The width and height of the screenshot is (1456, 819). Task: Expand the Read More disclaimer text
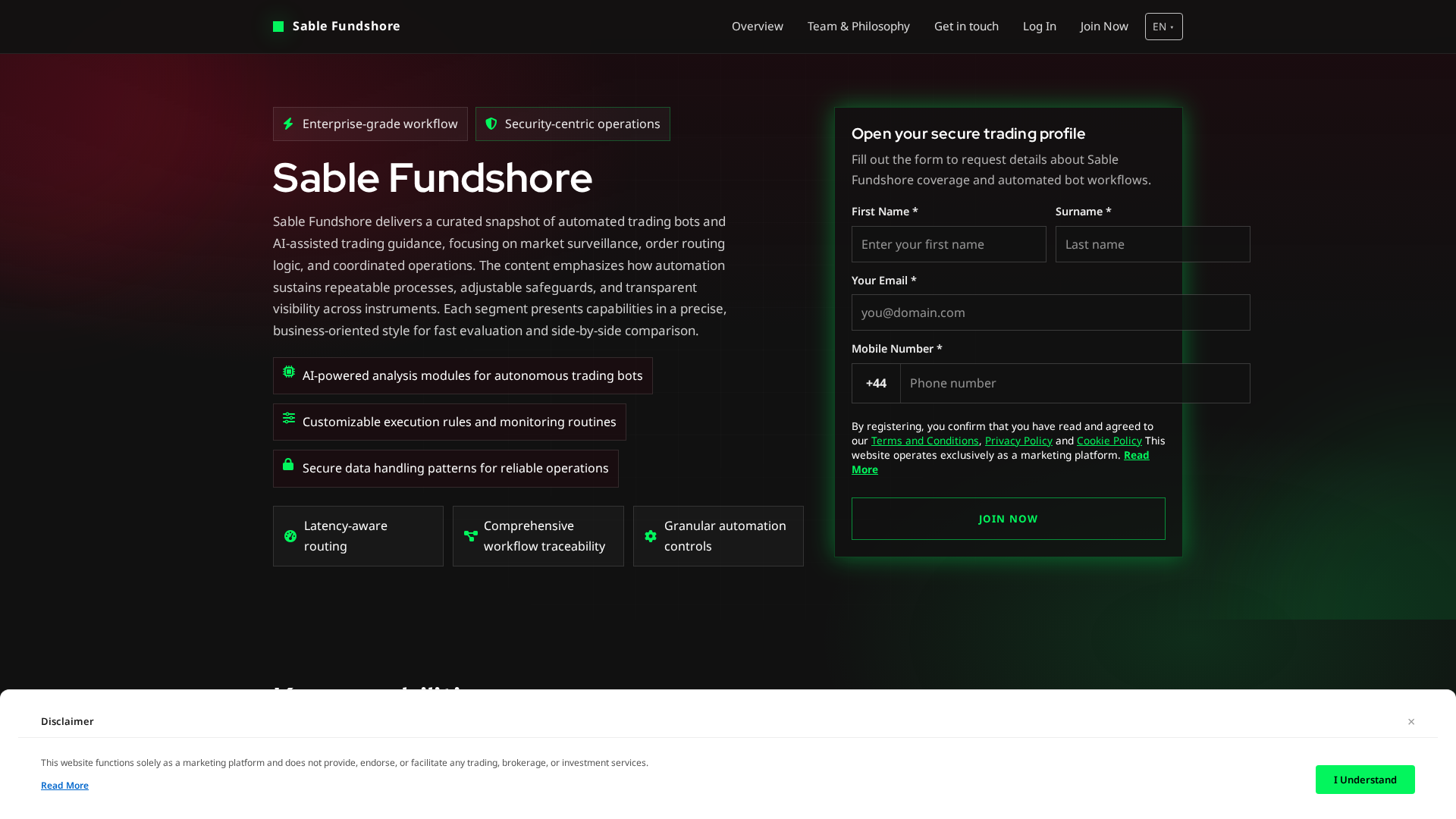(x=64, y=785)
